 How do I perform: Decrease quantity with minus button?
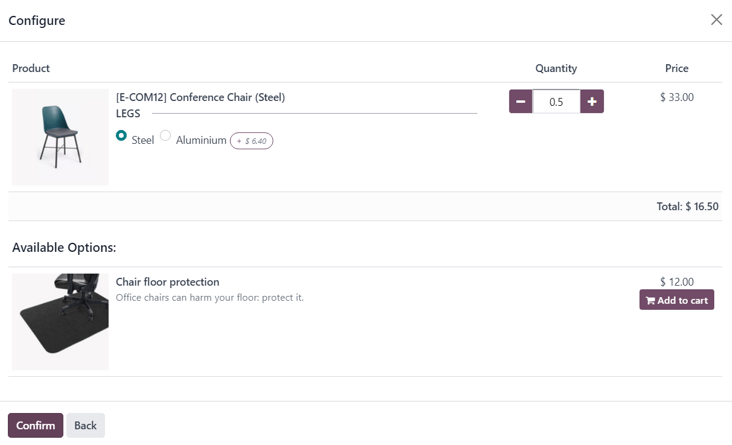click(x=520, y=102)
